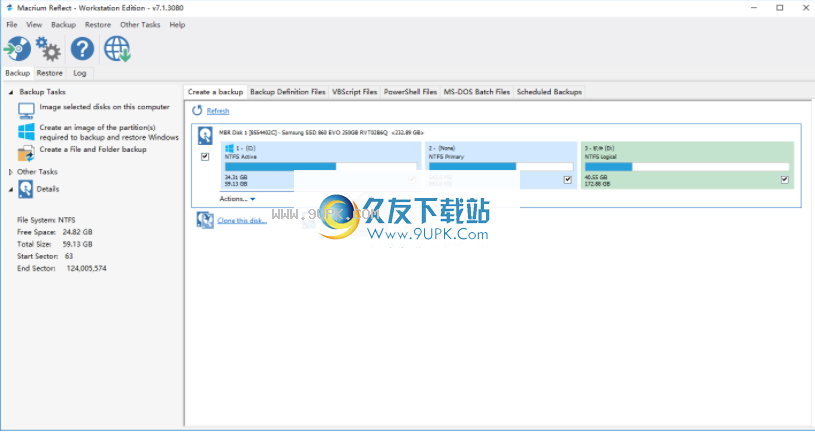Open the Backup Definition Files tab

click(287, 92)
